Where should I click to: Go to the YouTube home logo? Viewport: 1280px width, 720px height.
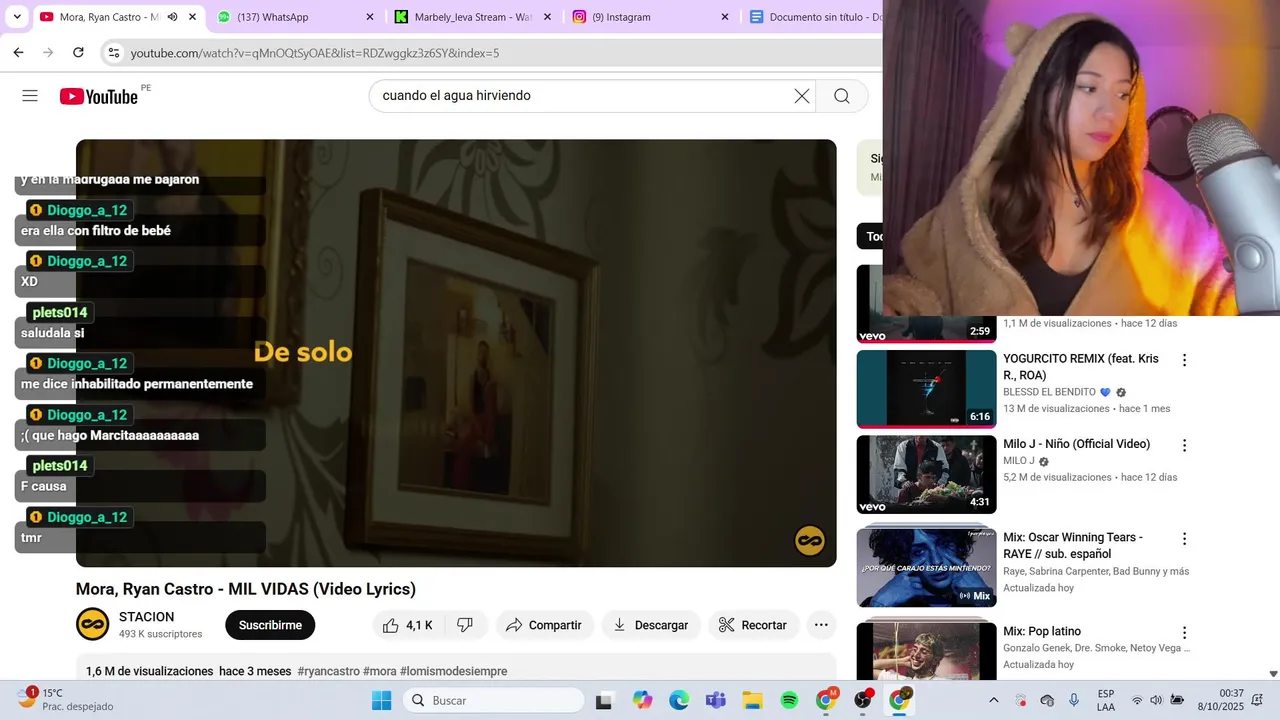pyautogui.click(x=98, y=96)
